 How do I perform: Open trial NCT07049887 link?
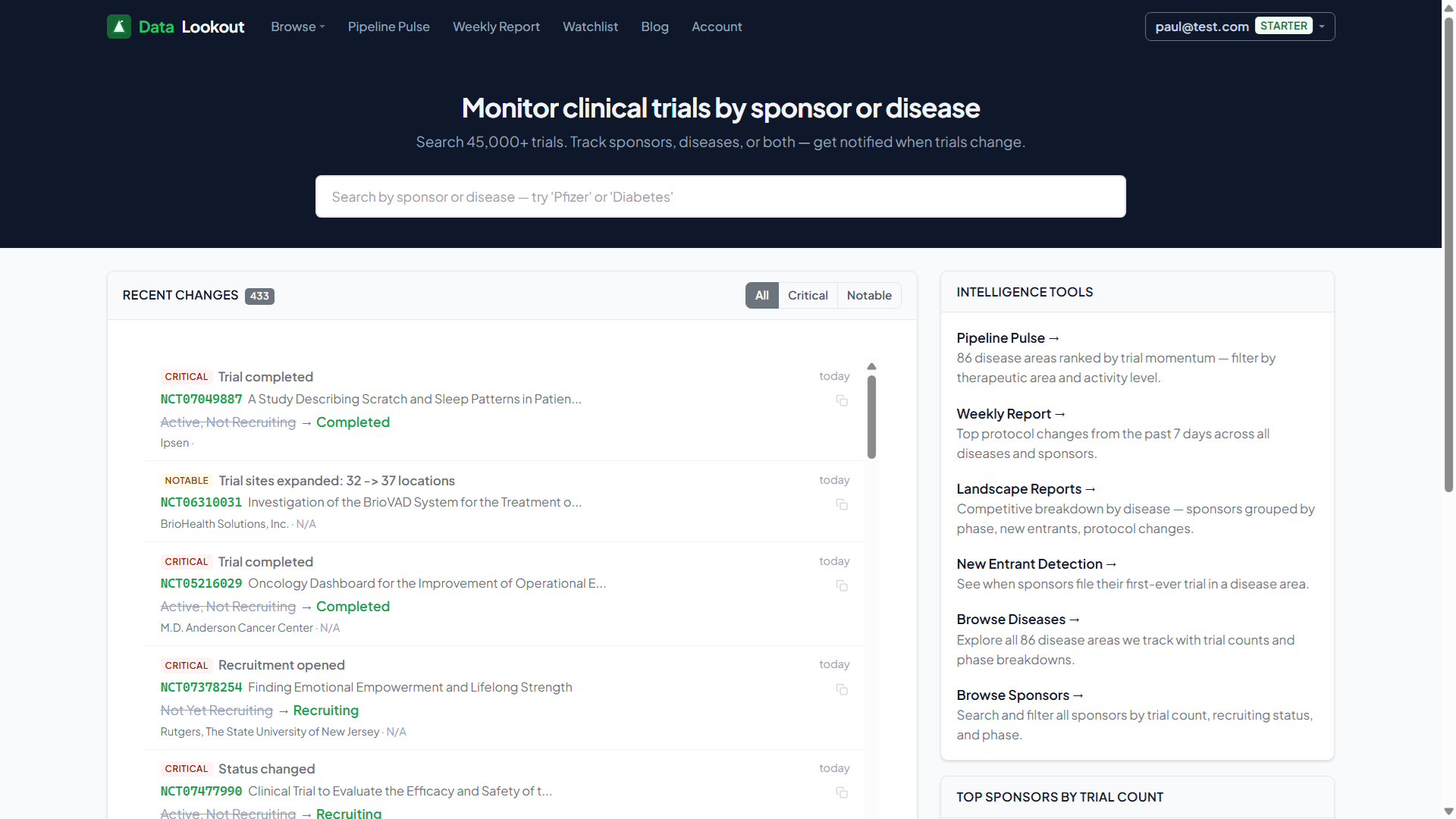(201, 399)
